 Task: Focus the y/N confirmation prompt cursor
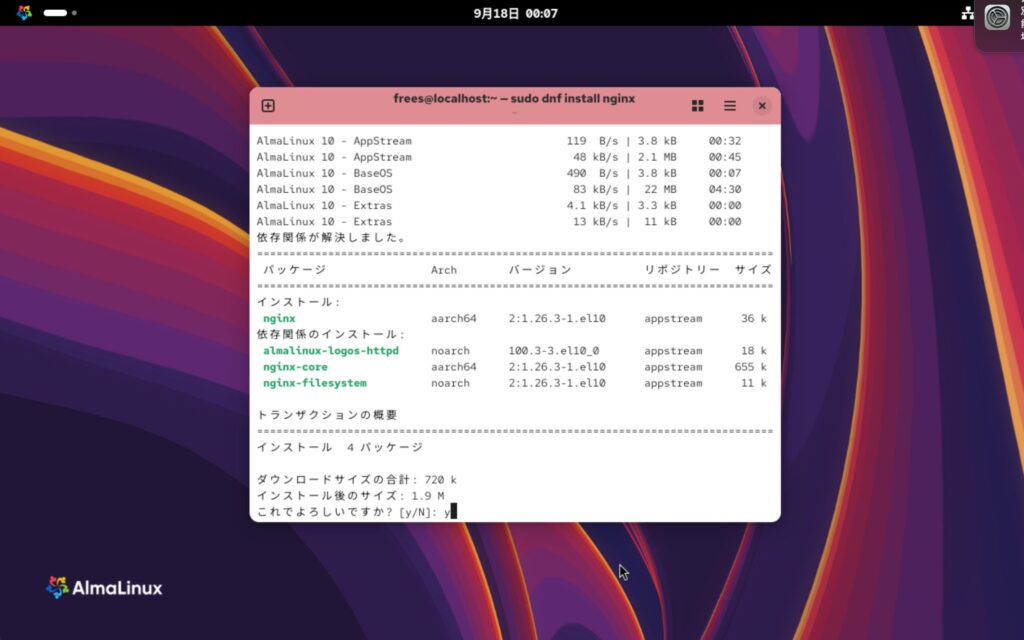point(453,512)
